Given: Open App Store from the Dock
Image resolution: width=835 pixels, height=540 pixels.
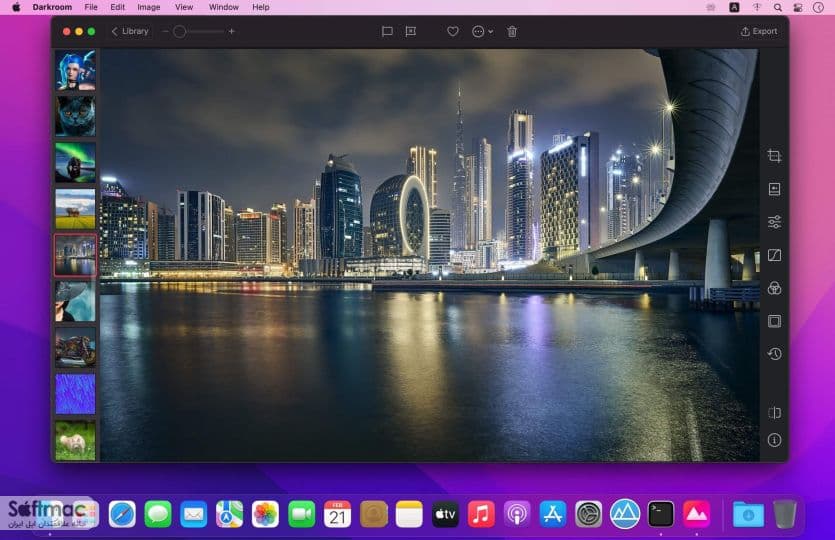Looking at the screenshot, I should pos(553,514).
